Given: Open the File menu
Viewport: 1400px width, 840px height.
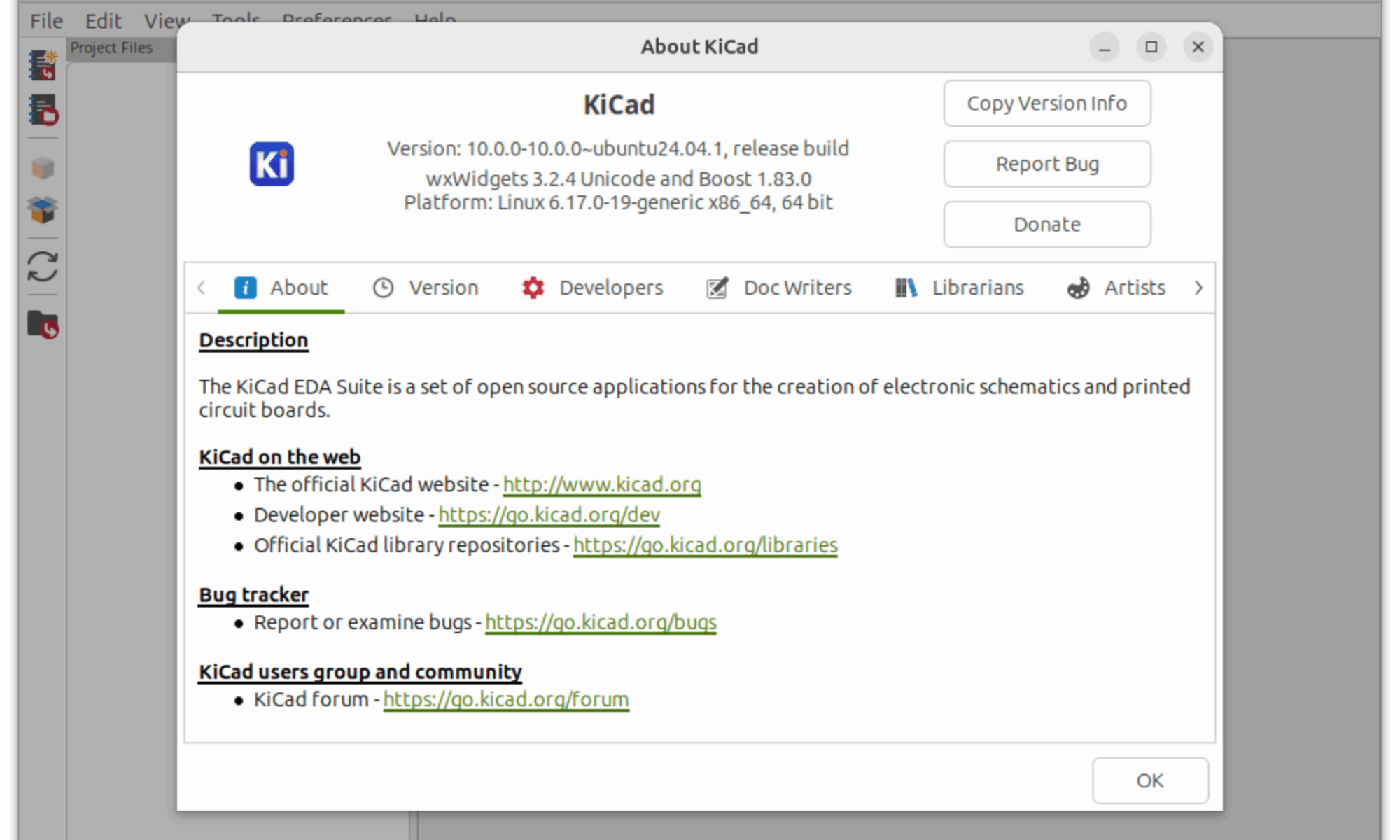Looking at the screenshot, I should (x=46, y=21).
